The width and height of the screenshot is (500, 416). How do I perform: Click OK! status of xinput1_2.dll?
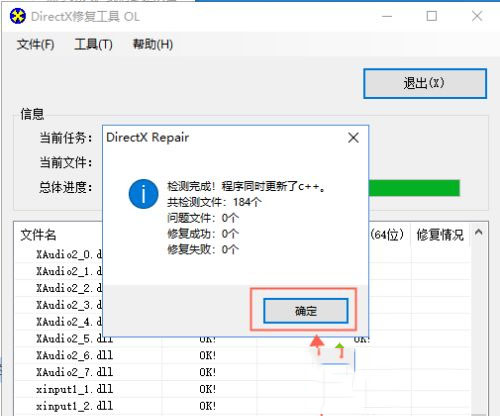tap(208, 406)
